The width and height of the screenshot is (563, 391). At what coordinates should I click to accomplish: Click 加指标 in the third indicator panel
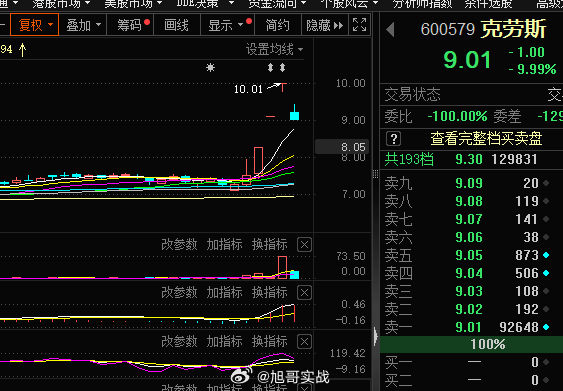(x=224, y=341)
